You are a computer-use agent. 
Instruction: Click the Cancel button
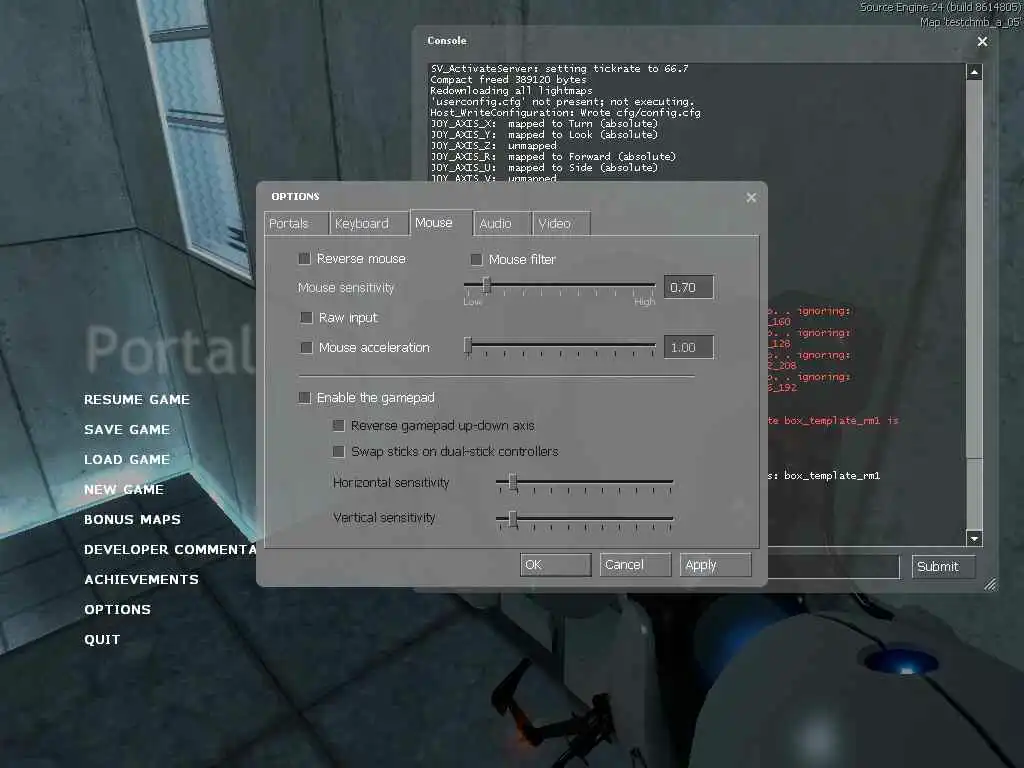click(x=635, y=565)
